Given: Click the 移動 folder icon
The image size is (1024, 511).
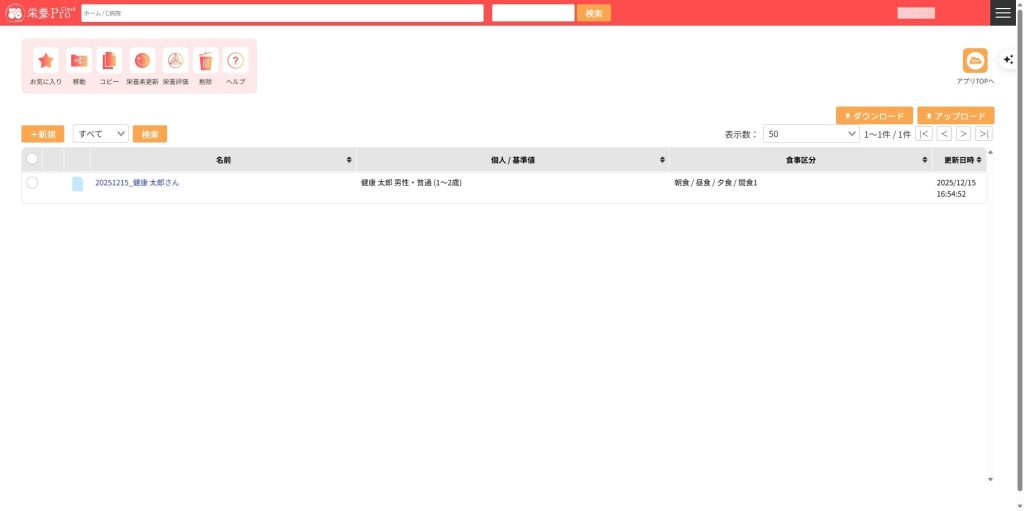Looking at the screenshot, I should pos(79,61).
